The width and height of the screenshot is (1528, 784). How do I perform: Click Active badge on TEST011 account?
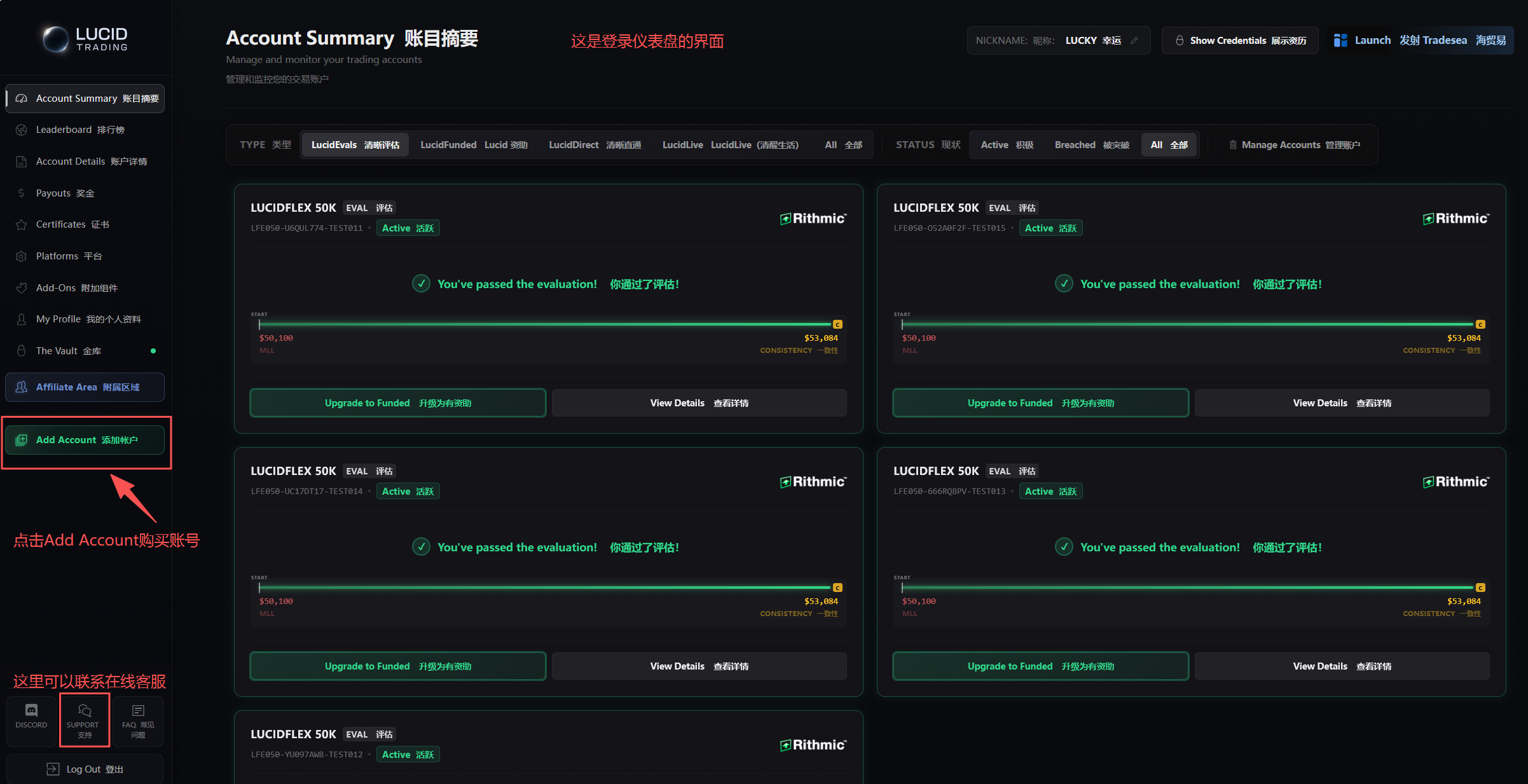click(x=408, y=228)
